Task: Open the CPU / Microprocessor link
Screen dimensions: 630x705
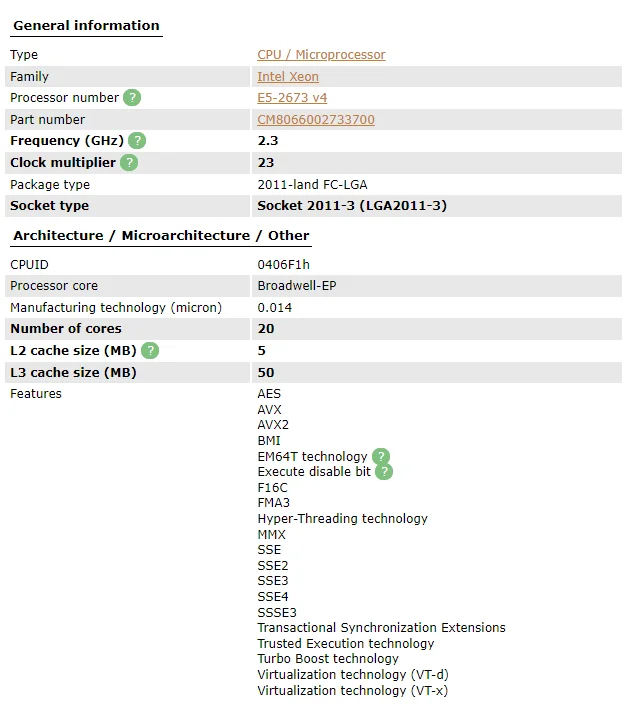Action: pyautogui.click(x=321, y=55)
